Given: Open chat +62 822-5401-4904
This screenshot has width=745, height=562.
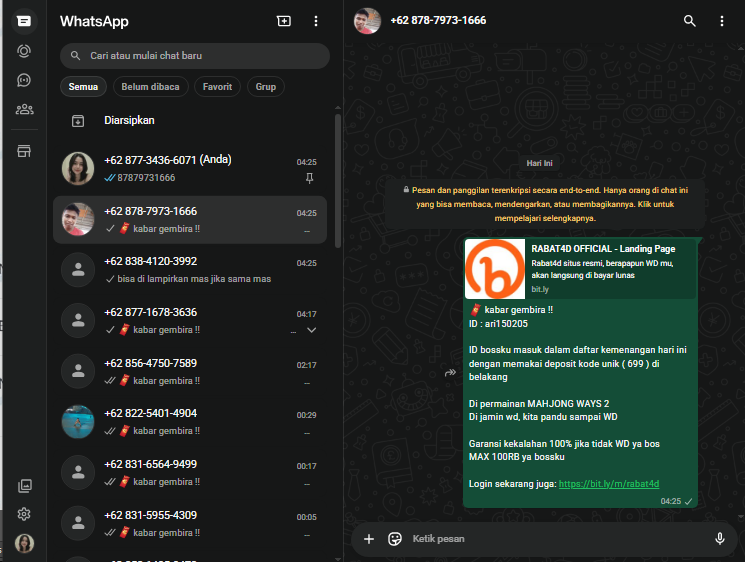Looking at the screenshot, I should pyautogui.click(x=190, y=422).
